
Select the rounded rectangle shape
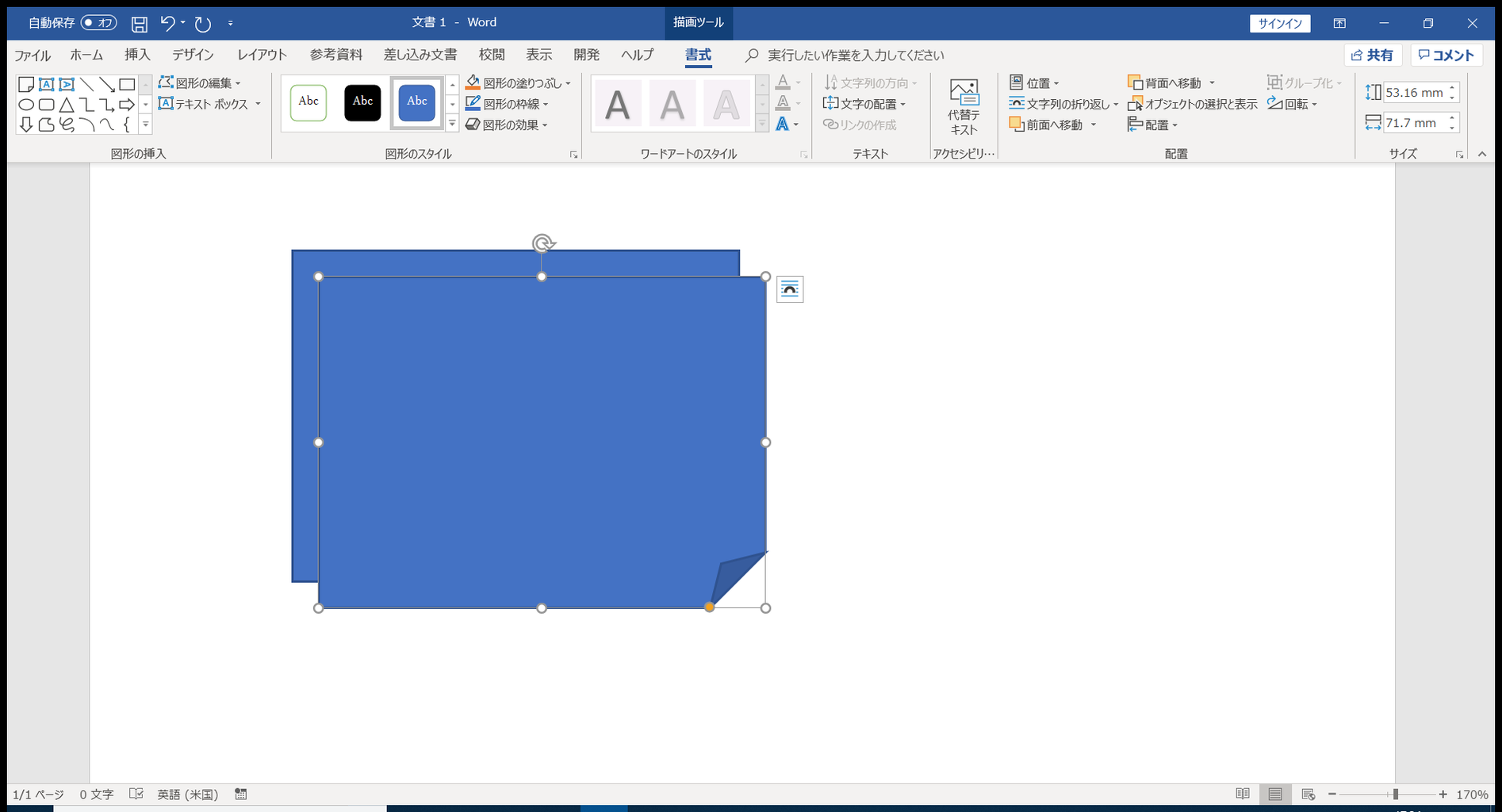(x=47, y=105)
